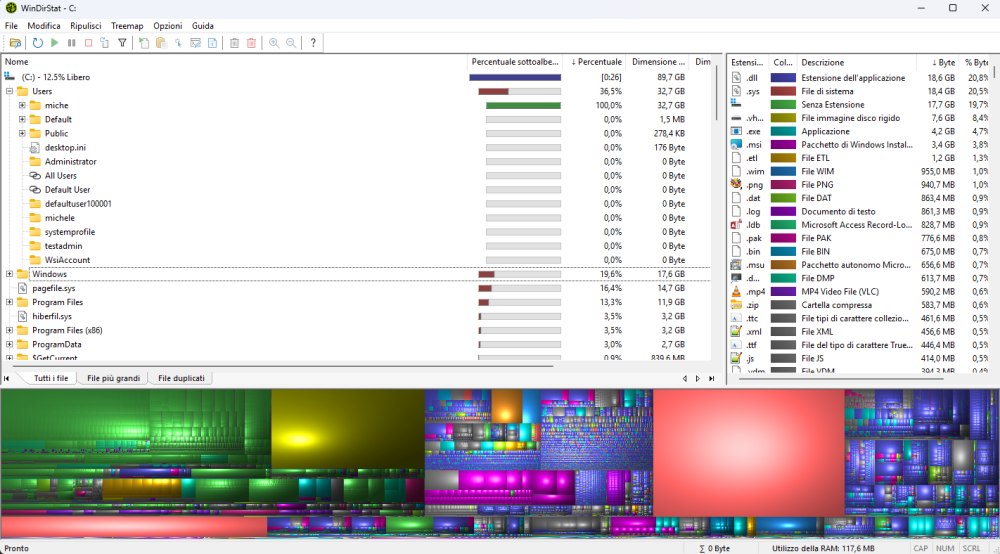Switch to the File più grandi tab
The image size is (1000, 554).
coord(114,379)
